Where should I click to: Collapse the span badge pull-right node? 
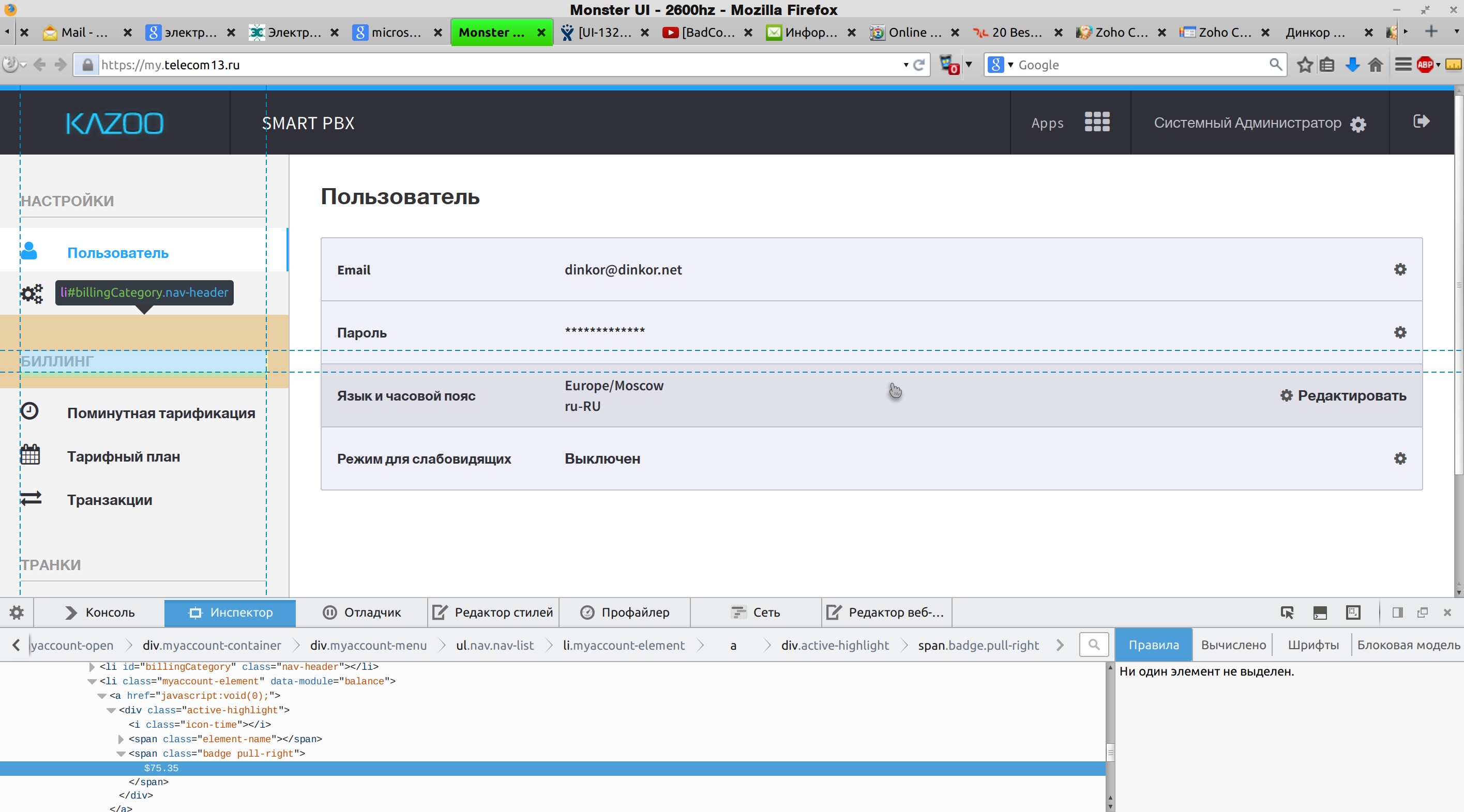click(x=121, y=754)
